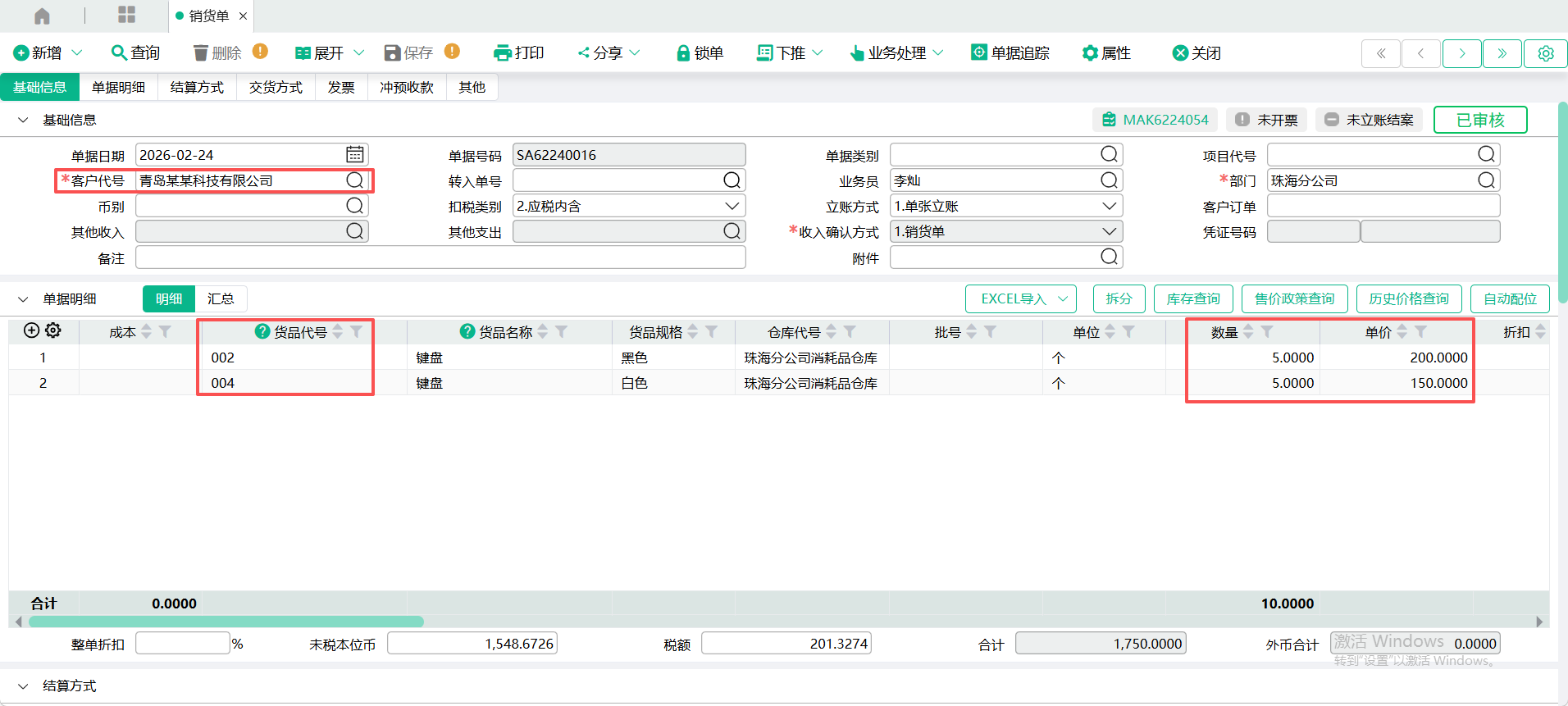Click the 锁单 lock icon

tap(682, 53)
